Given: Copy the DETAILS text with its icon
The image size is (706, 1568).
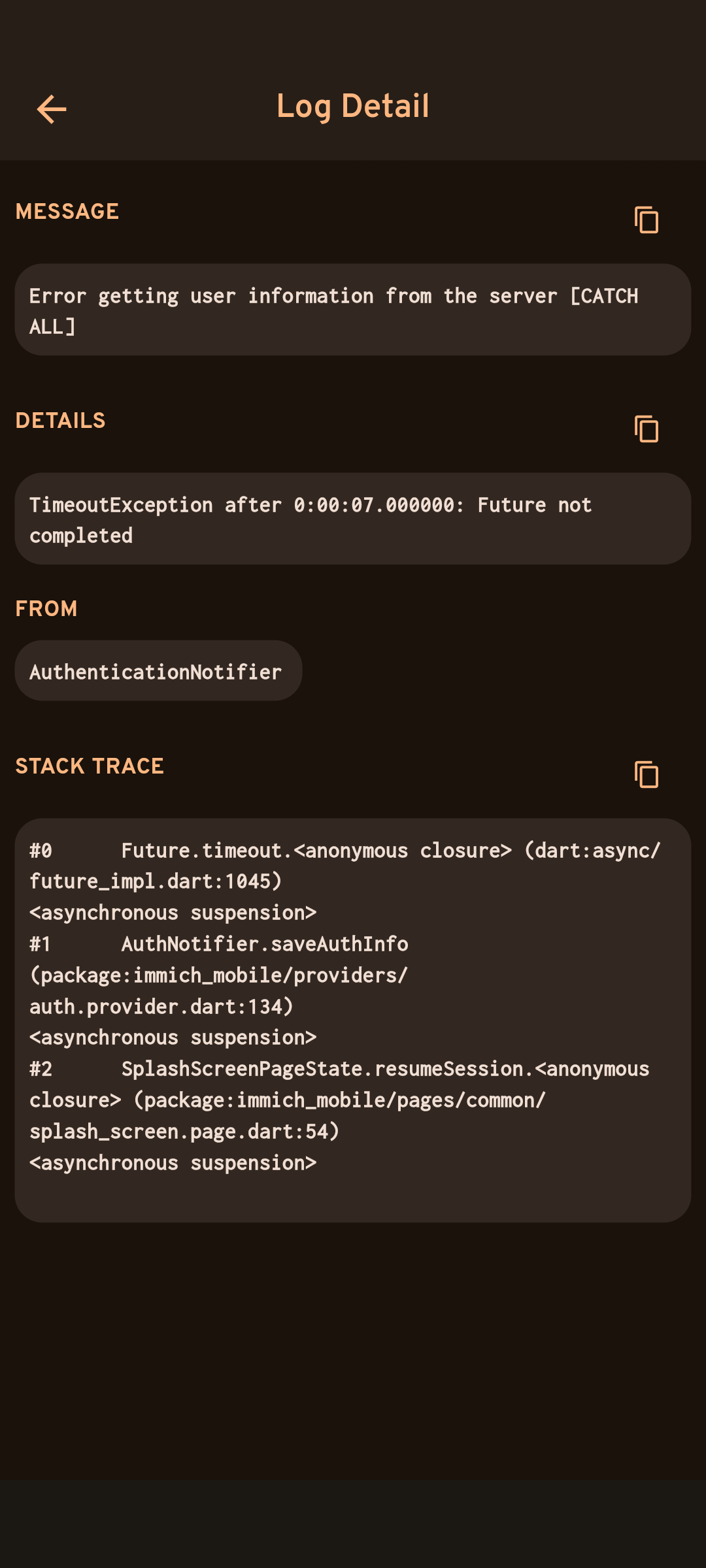Looking at the screenshot, I should pos(646,429).
